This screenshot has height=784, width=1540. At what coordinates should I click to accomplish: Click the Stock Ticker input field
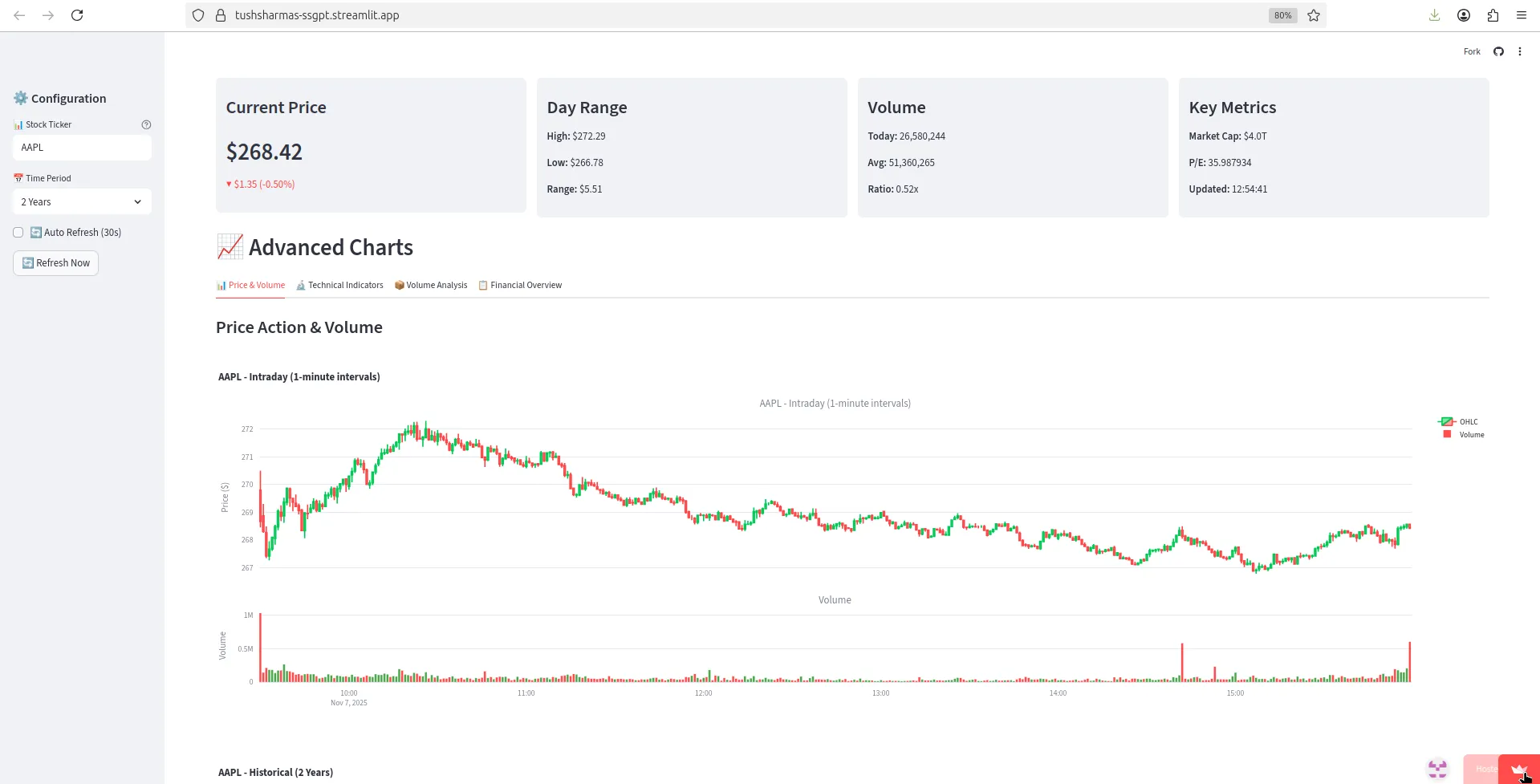(82, 148)
